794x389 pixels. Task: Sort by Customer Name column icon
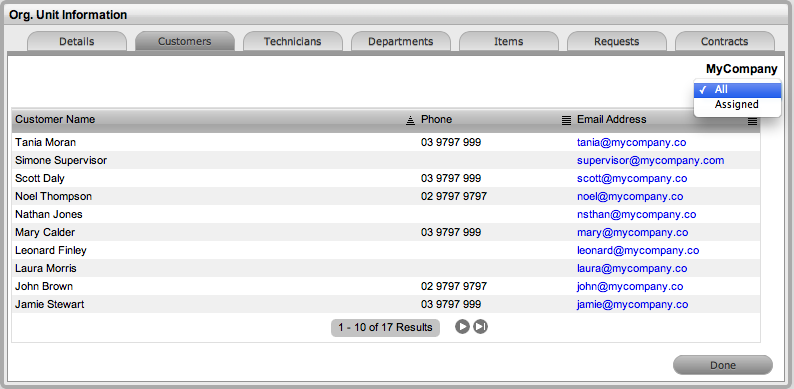click(410, 120)
